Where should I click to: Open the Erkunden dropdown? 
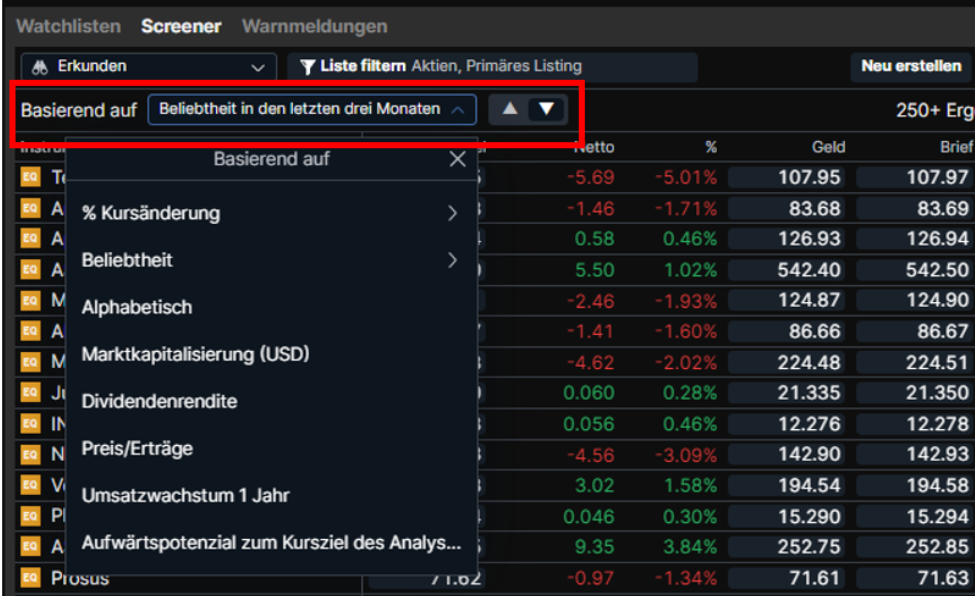147,67
